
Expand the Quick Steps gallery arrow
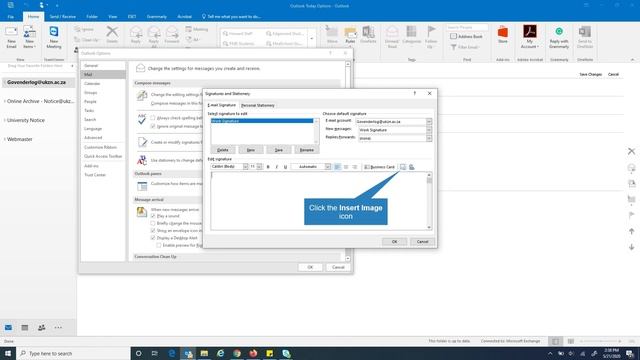(312, 39)
